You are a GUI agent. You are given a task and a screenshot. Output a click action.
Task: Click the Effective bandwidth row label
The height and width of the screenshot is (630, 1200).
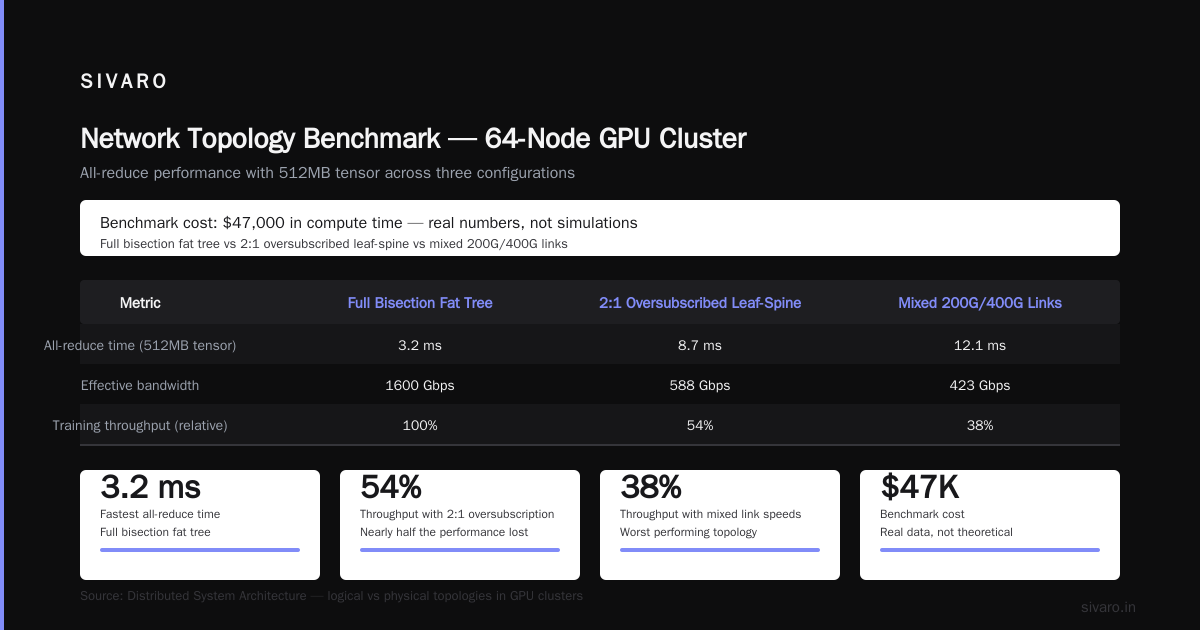[140, 385]
